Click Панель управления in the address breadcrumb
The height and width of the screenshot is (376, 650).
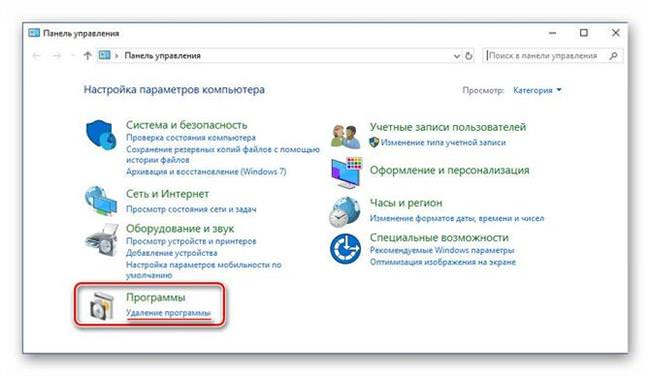tap(162, 56)
